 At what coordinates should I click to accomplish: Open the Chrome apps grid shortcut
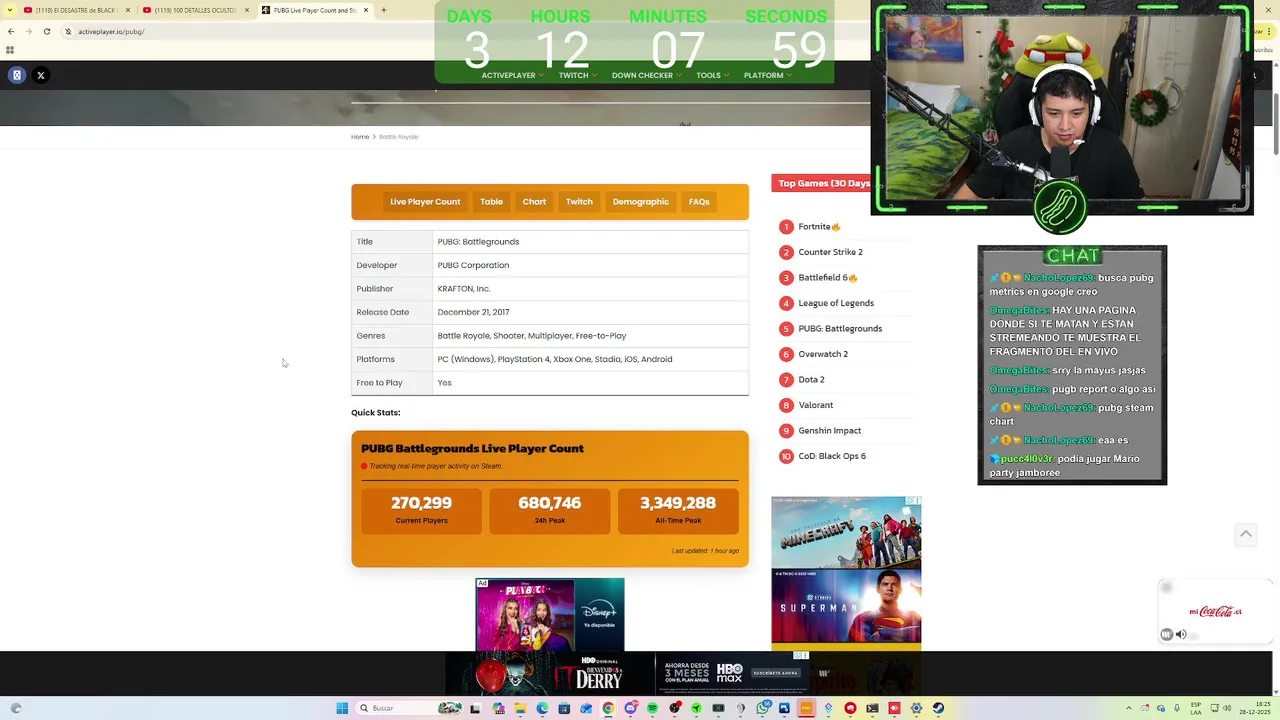[x=10, y=50]
